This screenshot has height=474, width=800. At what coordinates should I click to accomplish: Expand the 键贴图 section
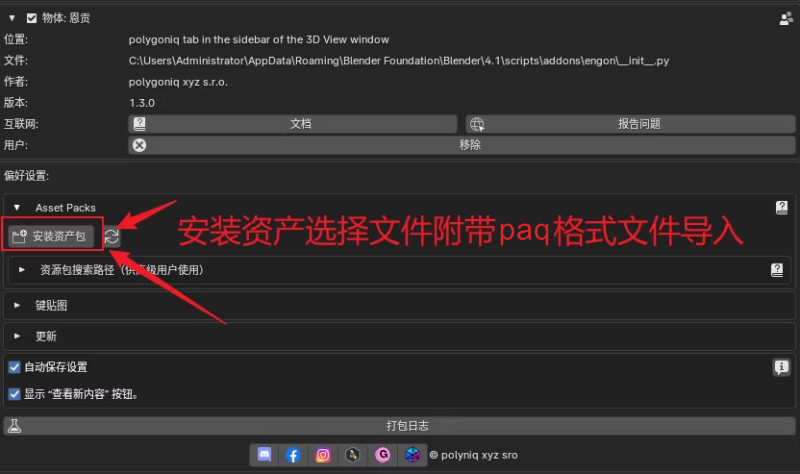17,305
